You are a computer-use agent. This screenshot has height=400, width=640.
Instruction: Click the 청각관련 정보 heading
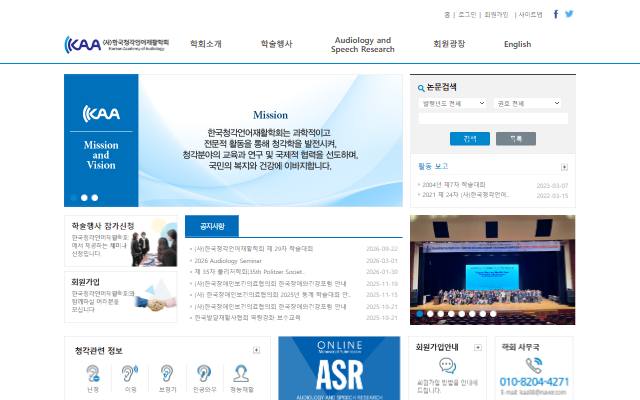tap(98, 351)
